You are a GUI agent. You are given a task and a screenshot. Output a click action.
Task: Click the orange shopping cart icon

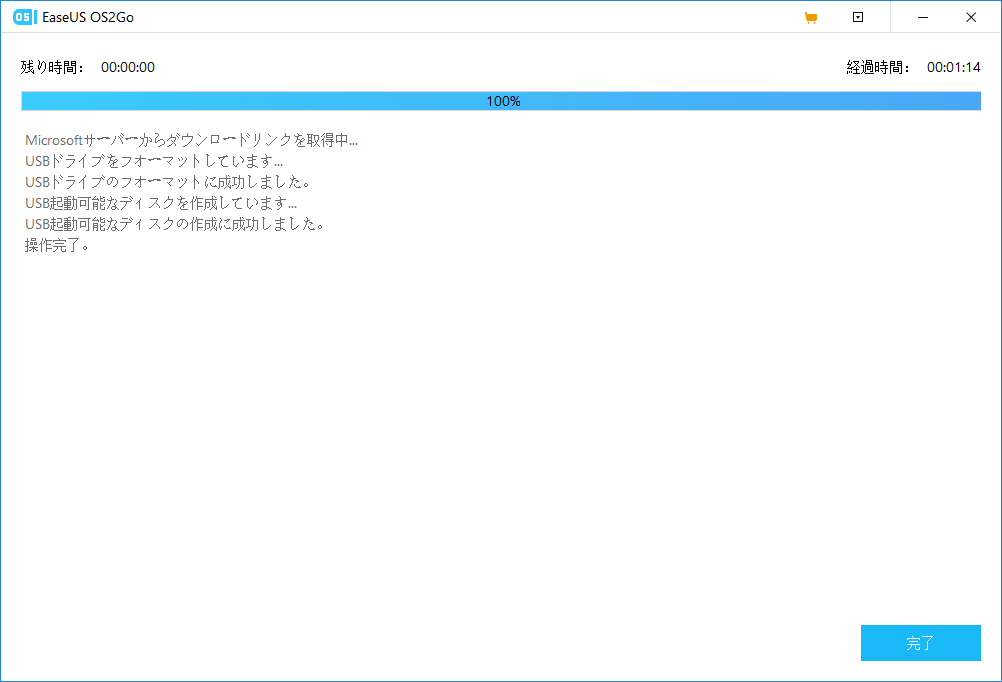click(x=811, y=17)
